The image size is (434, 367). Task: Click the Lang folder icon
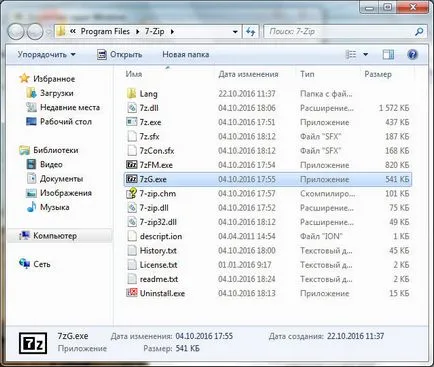pos(132,93)
